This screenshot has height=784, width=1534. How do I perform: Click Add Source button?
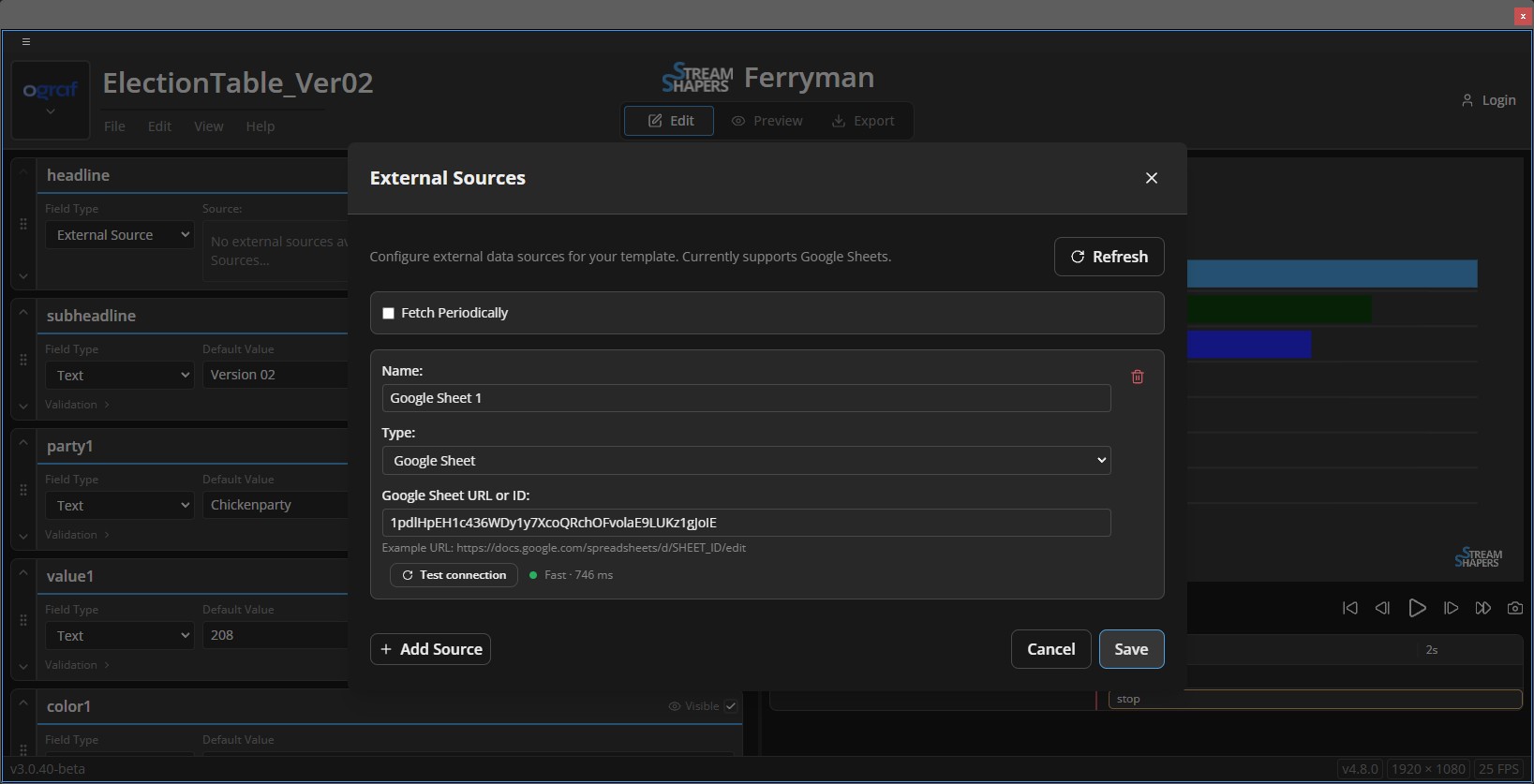431,649
